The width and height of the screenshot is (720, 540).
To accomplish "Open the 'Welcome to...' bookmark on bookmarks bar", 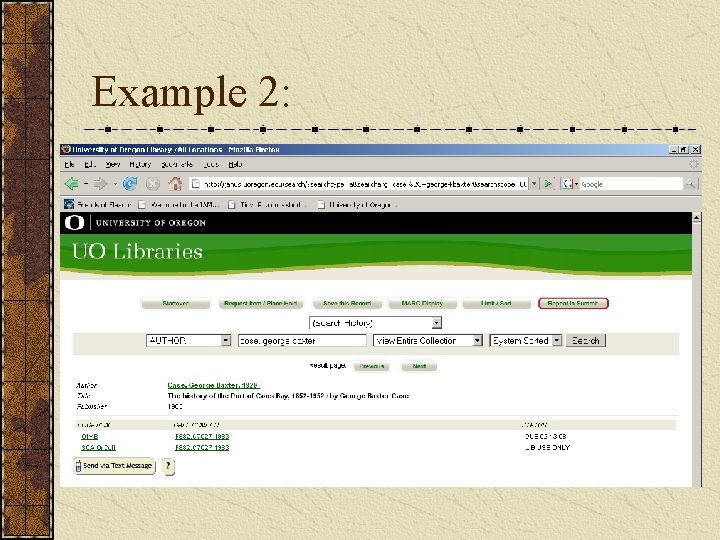I will (x=179, y=204).
